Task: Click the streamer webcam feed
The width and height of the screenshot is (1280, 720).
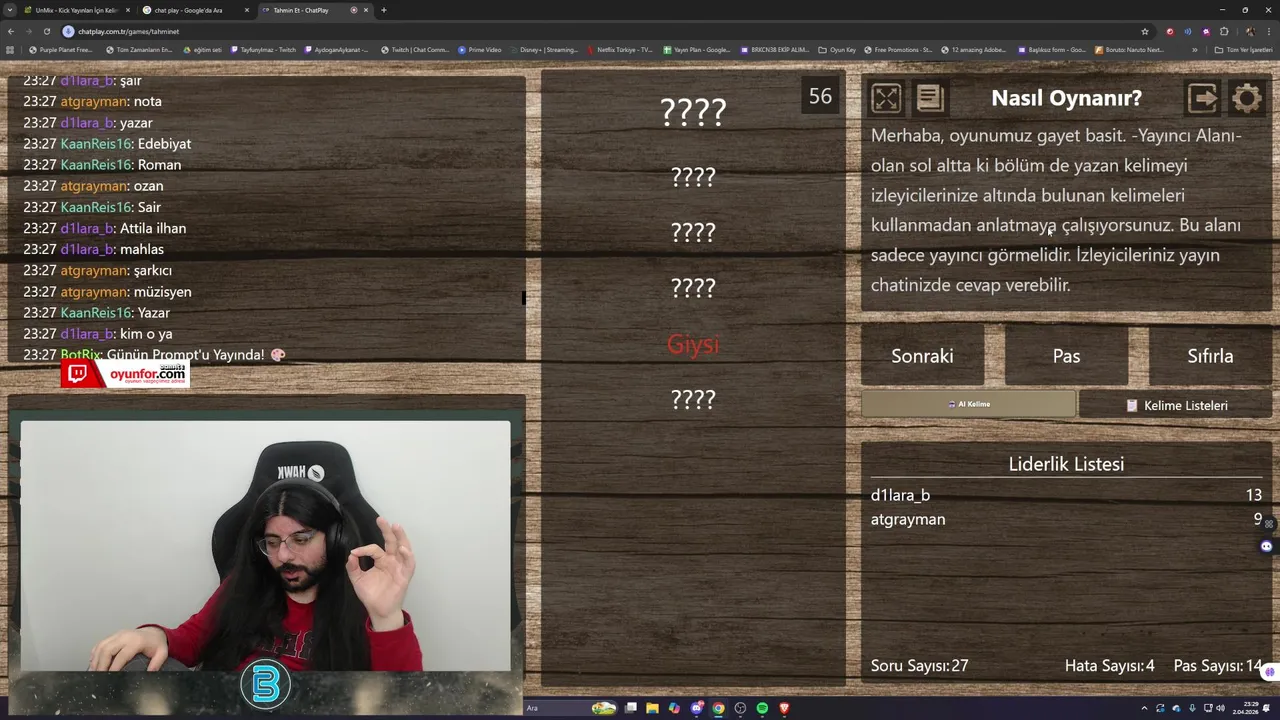Action: pos(265,545)
